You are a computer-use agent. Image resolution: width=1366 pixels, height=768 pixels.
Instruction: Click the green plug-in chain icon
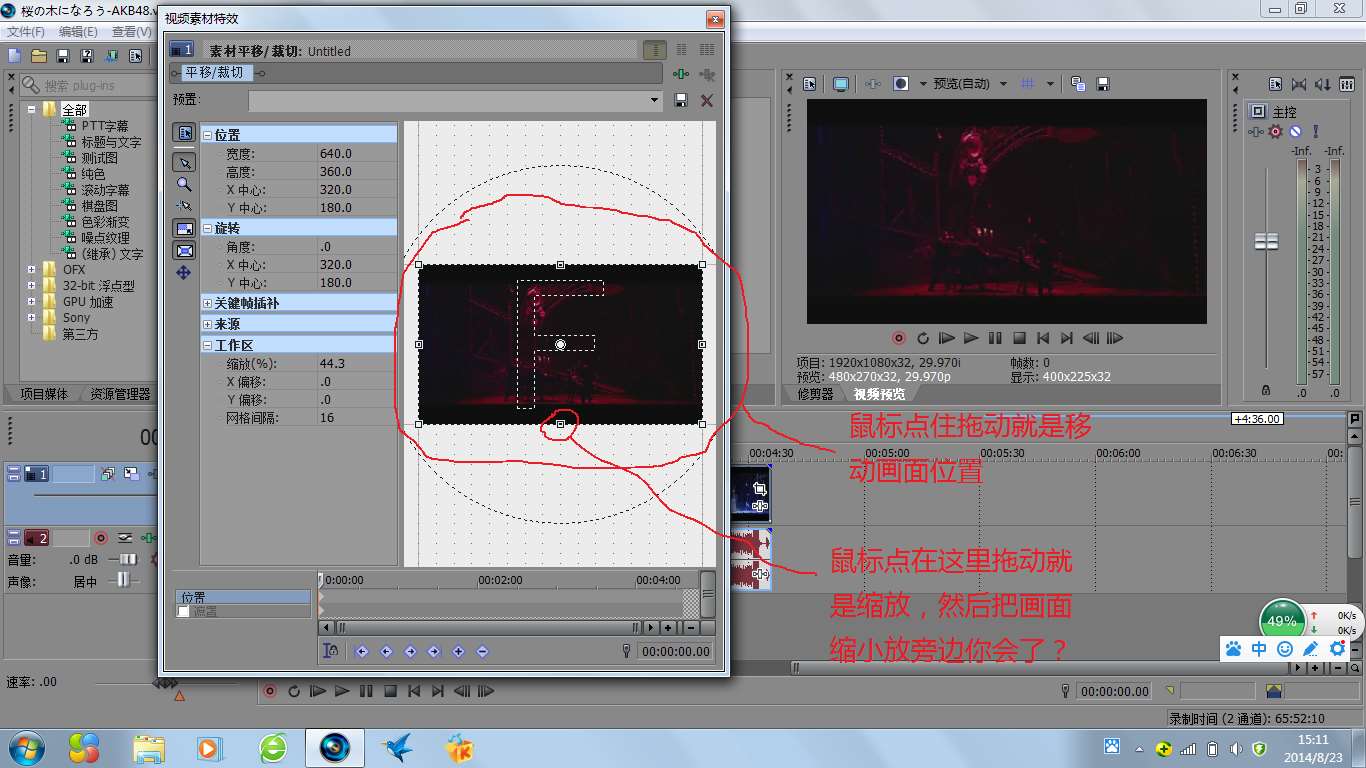coord(681,74)
